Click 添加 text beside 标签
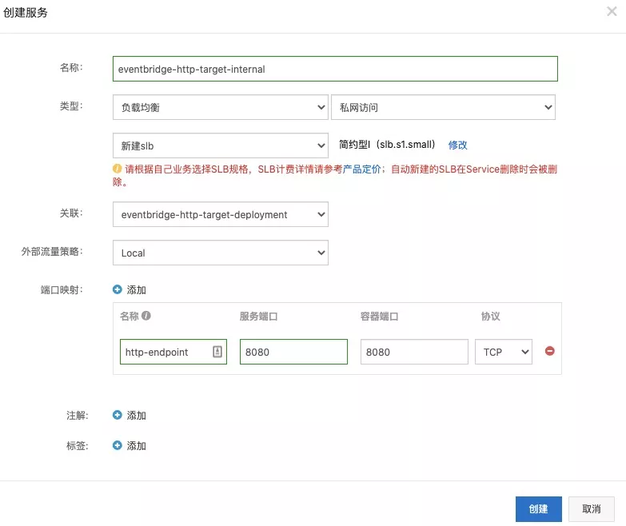The image size is (626, 526). [x=136, y=446]
